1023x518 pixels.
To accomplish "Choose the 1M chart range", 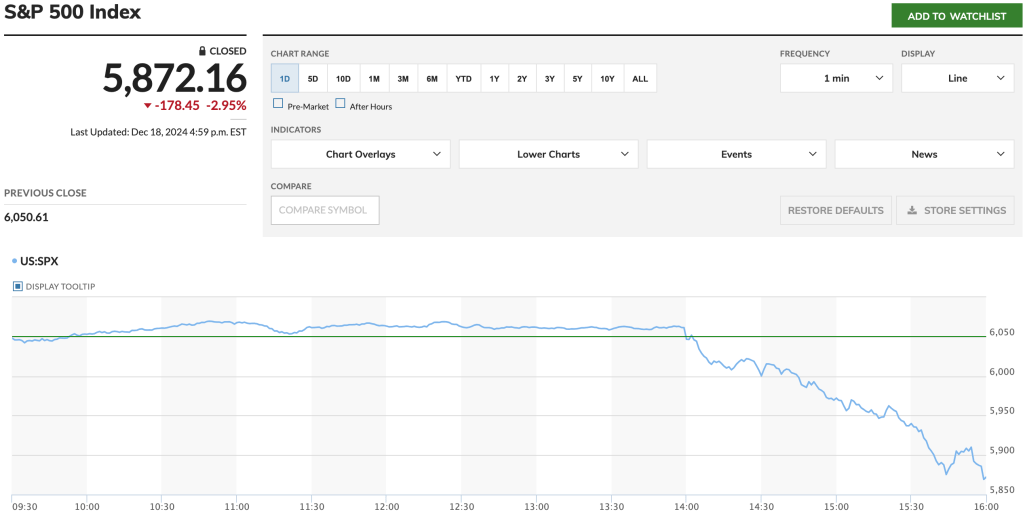I will pos(374,78).
